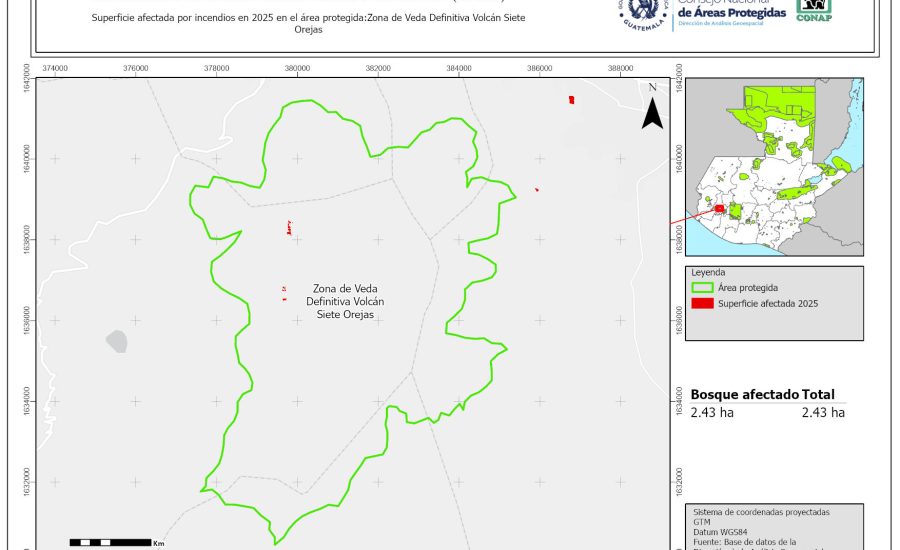Select the Leyenda heading
900x550 pixels.
tap(708, 271)
